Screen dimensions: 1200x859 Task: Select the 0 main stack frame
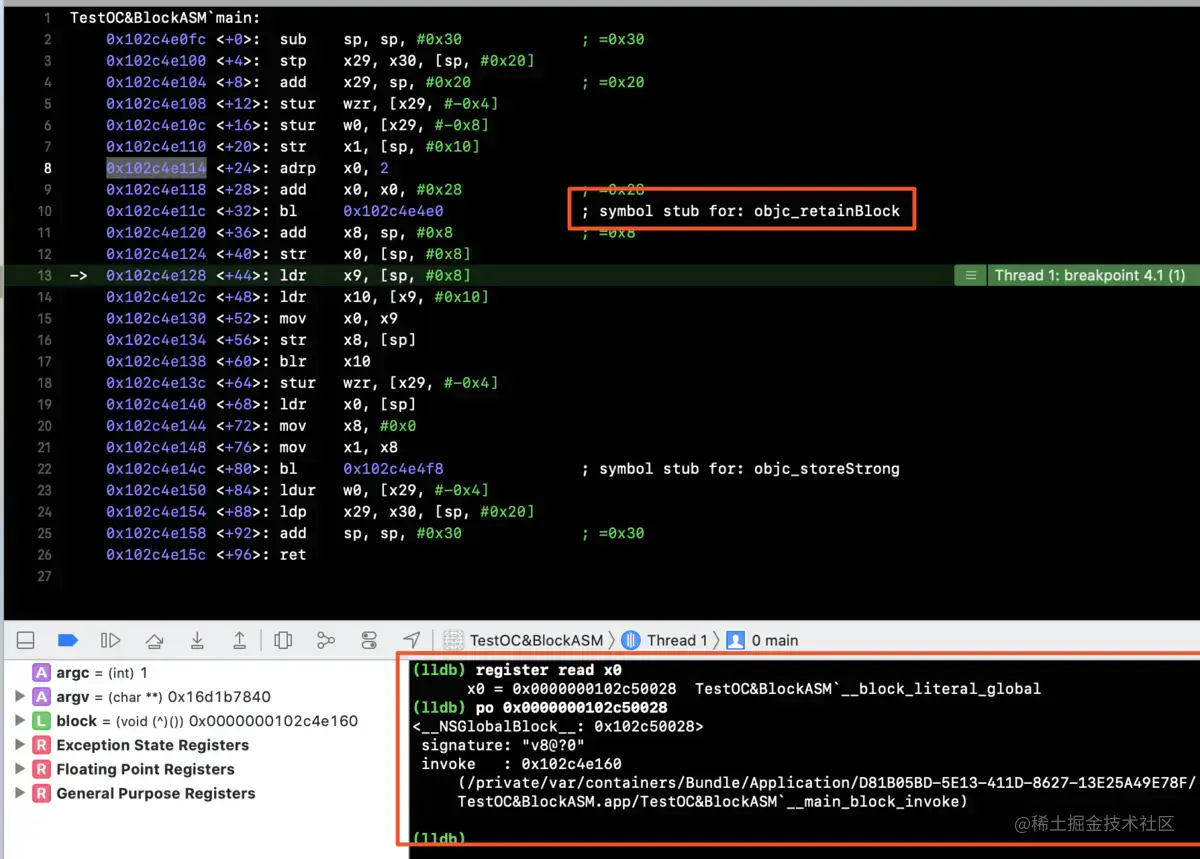pos(762,640)
